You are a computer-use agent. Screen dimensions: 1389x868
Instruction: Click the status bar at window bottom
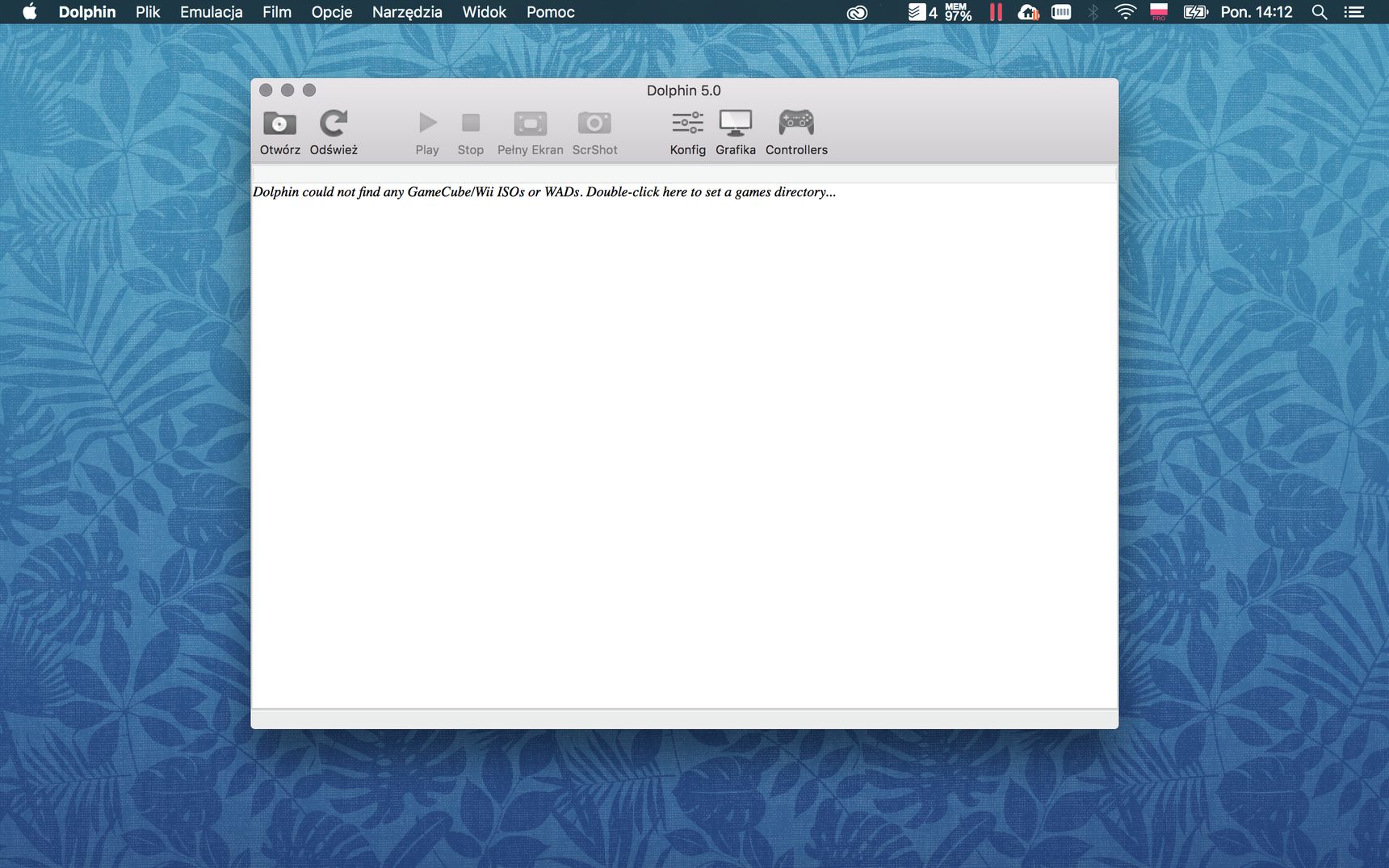pyautogui.click(x=684, y=719)
